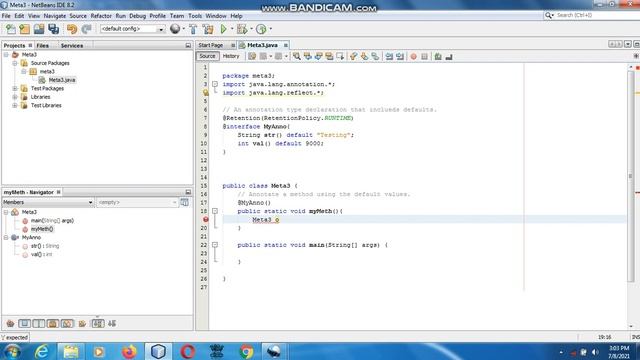Toggle Show Non-Public Members in Navigator
640x360 pixels.
tap(53, 324)
